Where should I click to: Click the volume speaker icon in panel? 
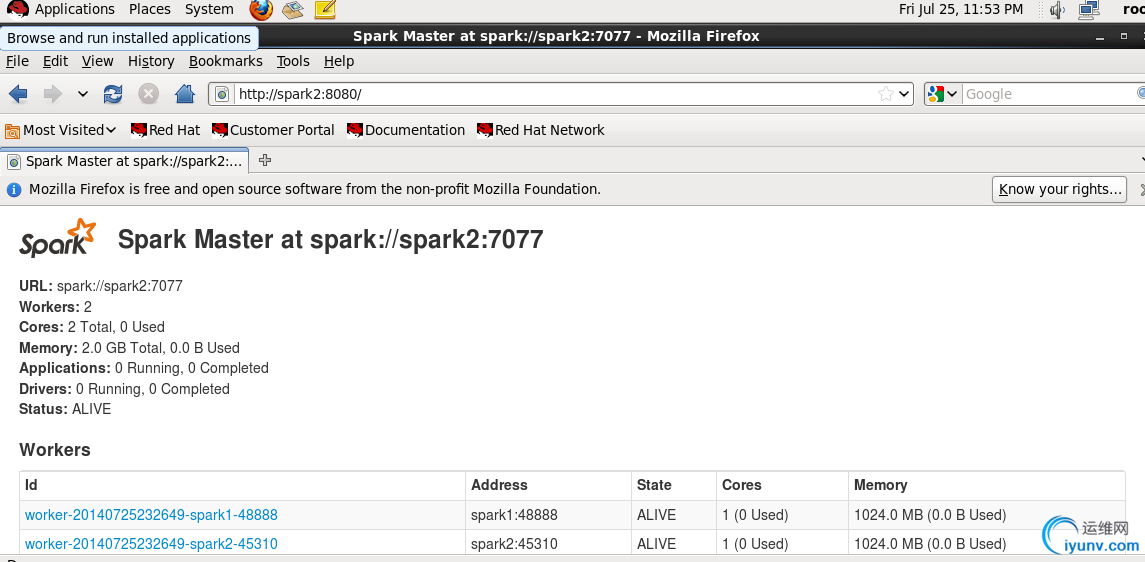tap(1057, 9)
